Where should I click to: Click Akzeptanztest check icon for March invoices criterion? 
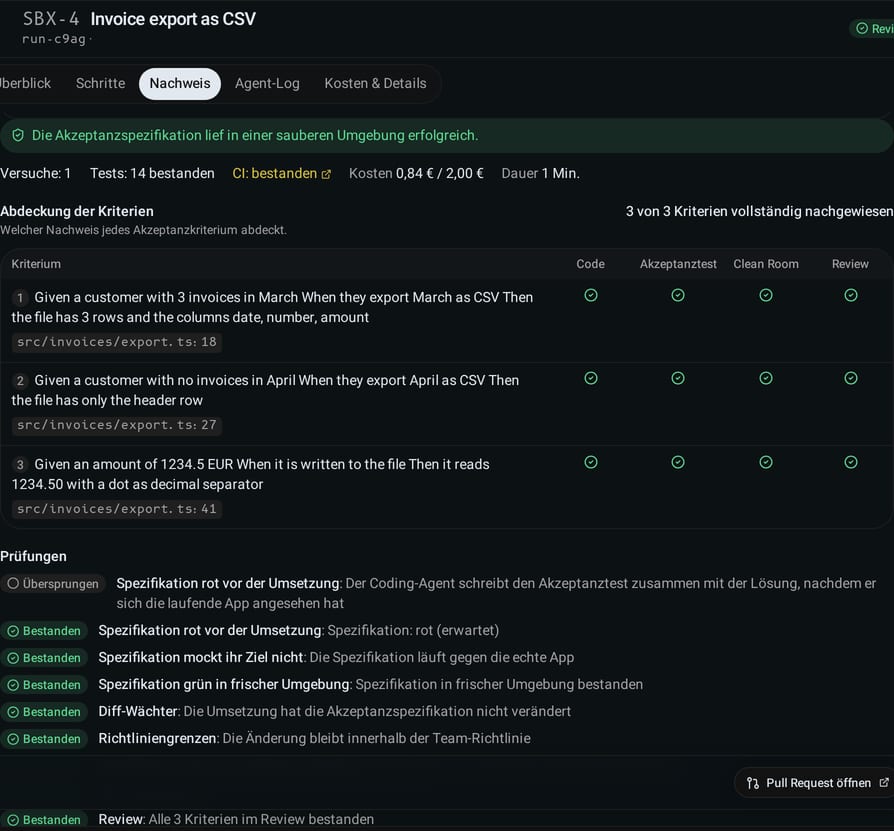(x=678, y=295)
